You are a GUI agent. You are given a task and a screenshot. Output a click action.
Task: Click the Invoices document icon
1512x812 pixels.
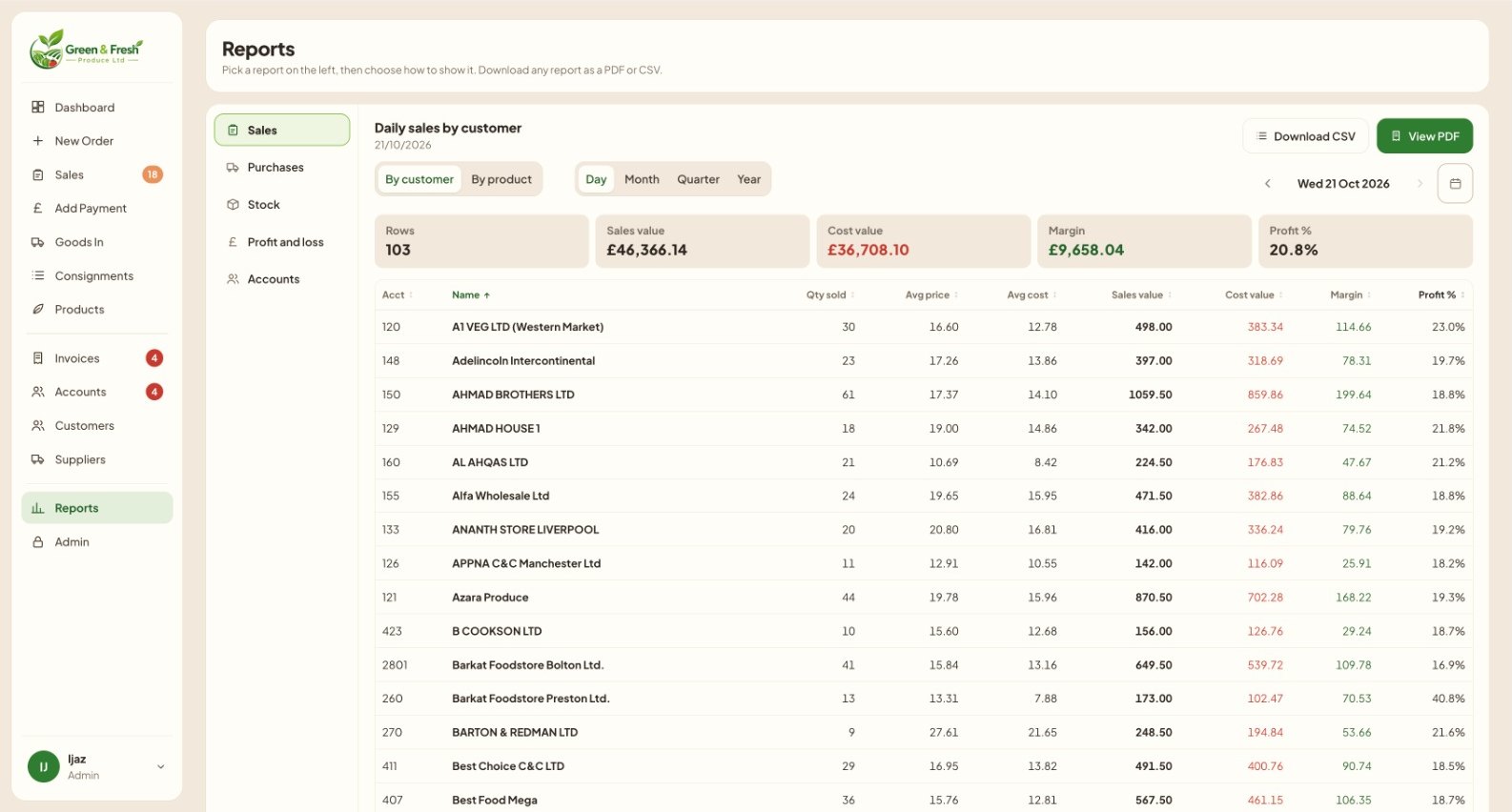38,358
